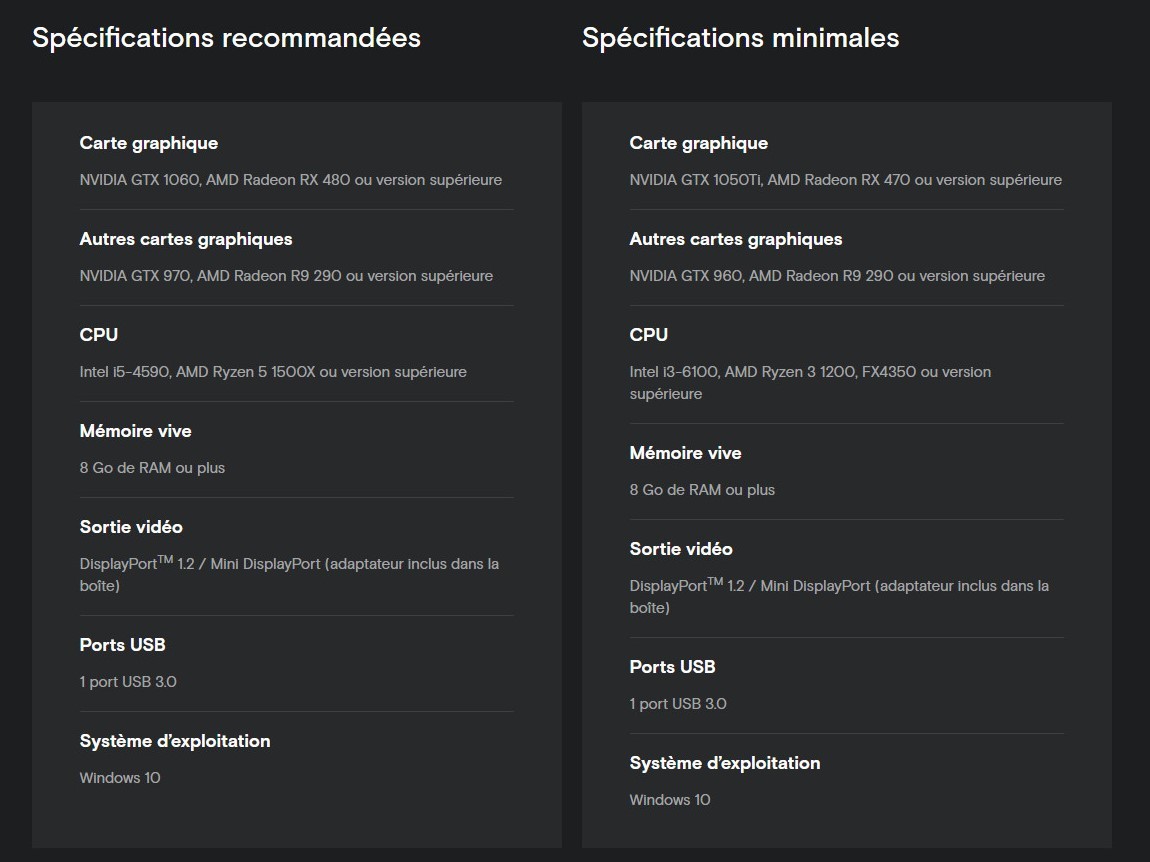The image size is (1150, 862).
Task: Click '1 port USB 3.0' in minimum specs
Action: click(x=678, y=704)
